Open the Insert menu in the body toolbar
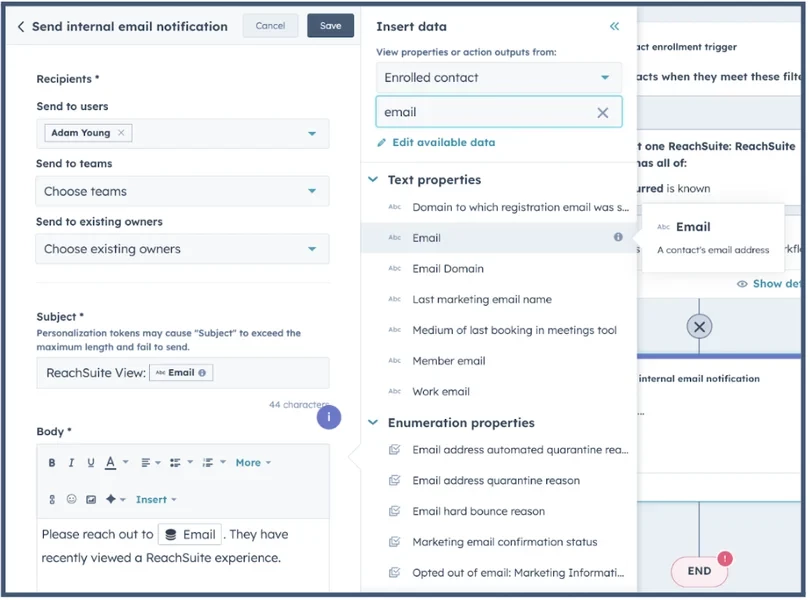The image size is (810, 600). pyautogui.click(x=156, y=499)
